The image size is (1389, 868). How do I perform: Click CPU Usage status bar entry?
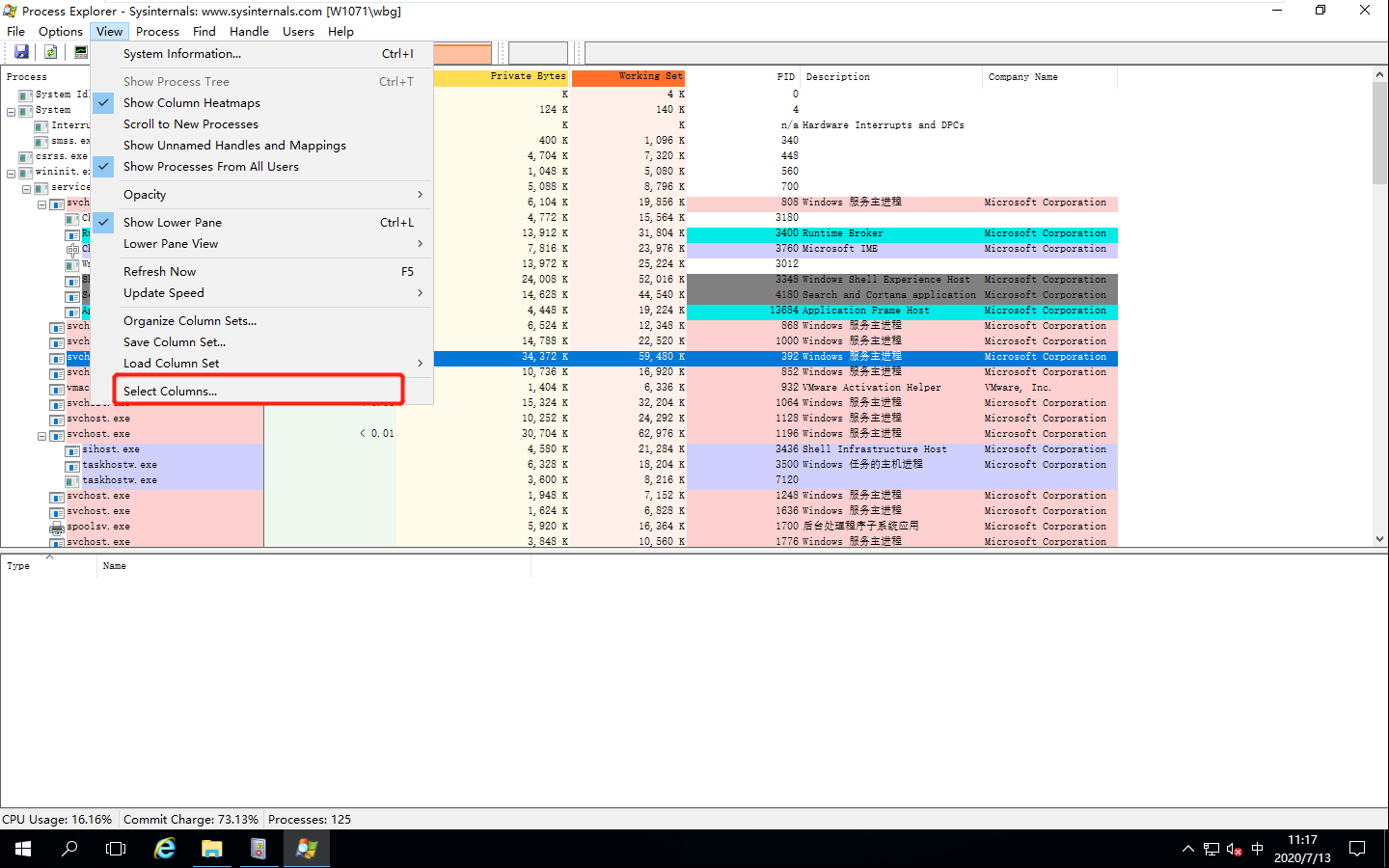click(x=58, y=820)
